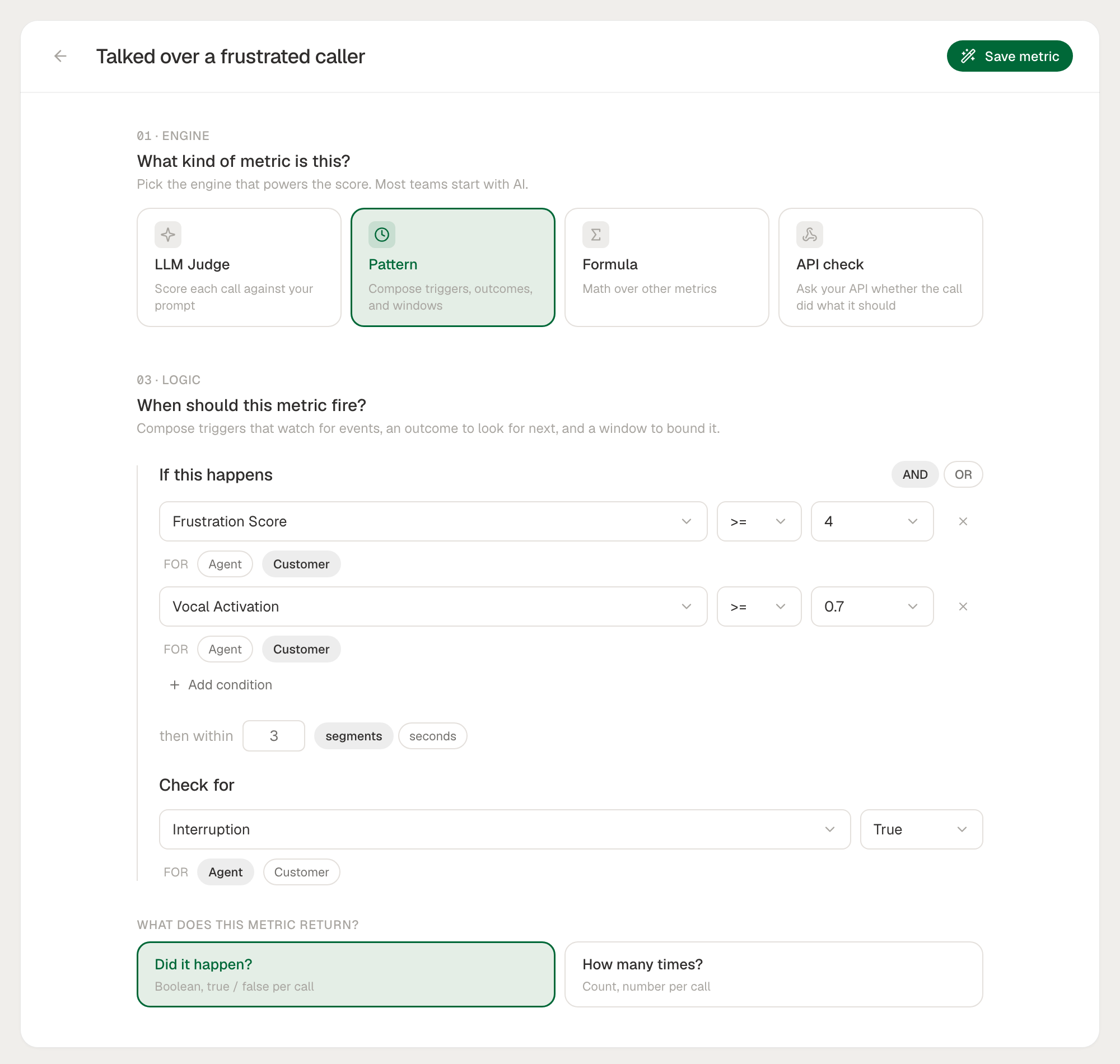
Task: Choose Customer for Frustration Score condition
Action: pyautogui.click(x=301, y=564)
